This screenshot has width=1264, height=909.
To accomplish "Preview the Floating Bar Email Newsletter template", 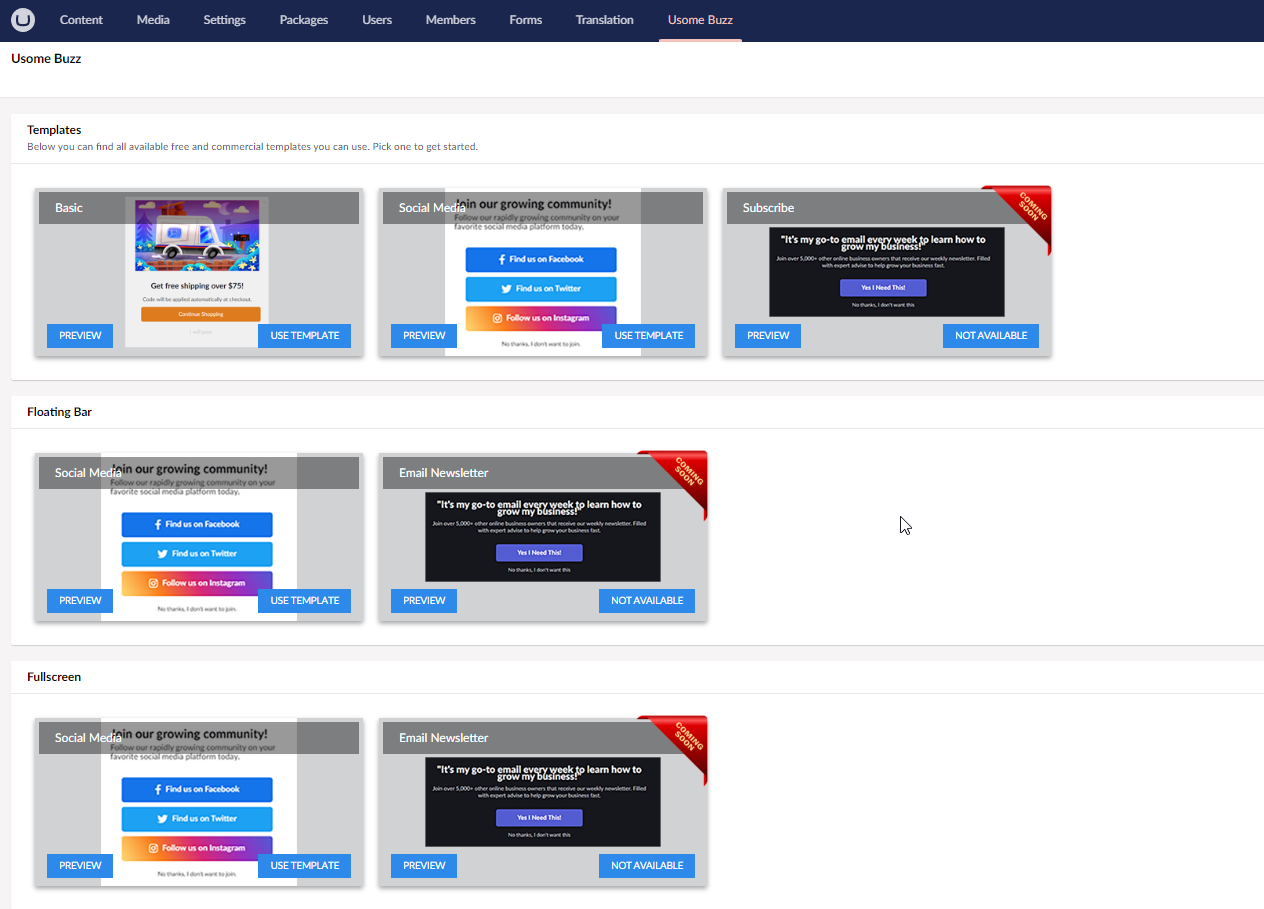I will [424, 600].
